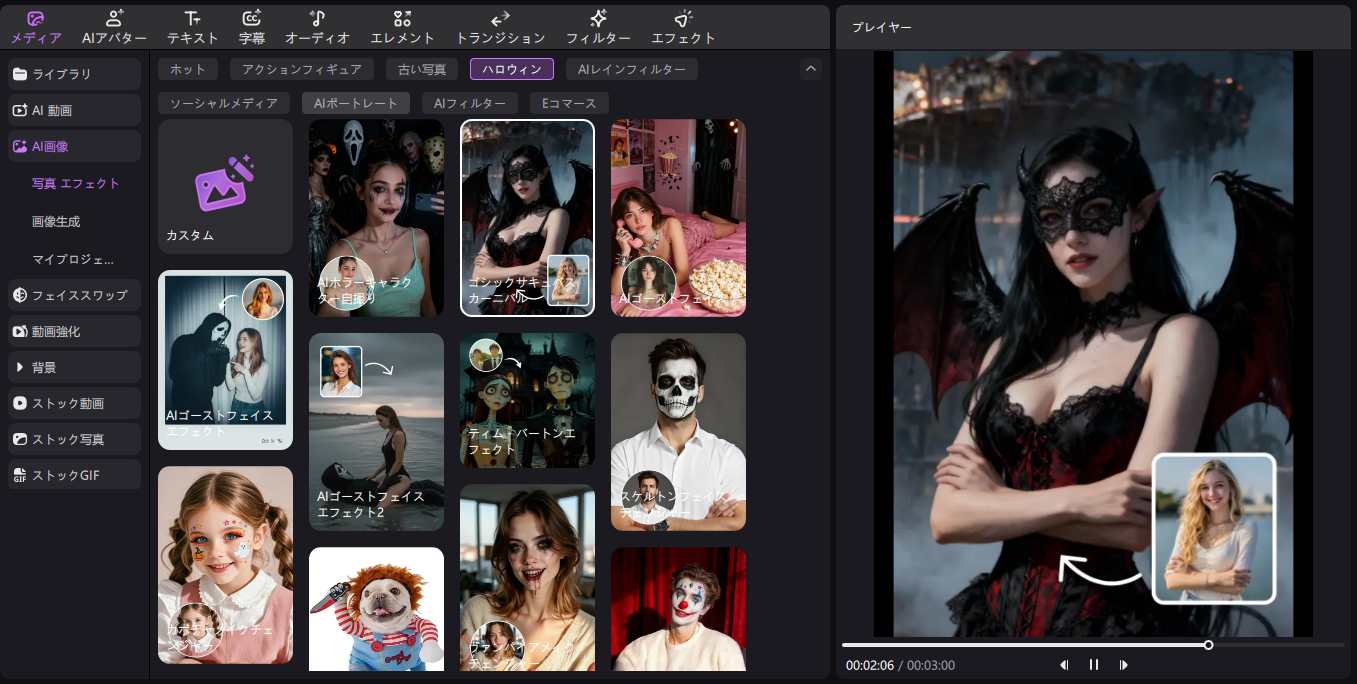Expand the AI画像 sidebar section
Viewport: 1357px width, 684px height.
click(x=75, y=146)
